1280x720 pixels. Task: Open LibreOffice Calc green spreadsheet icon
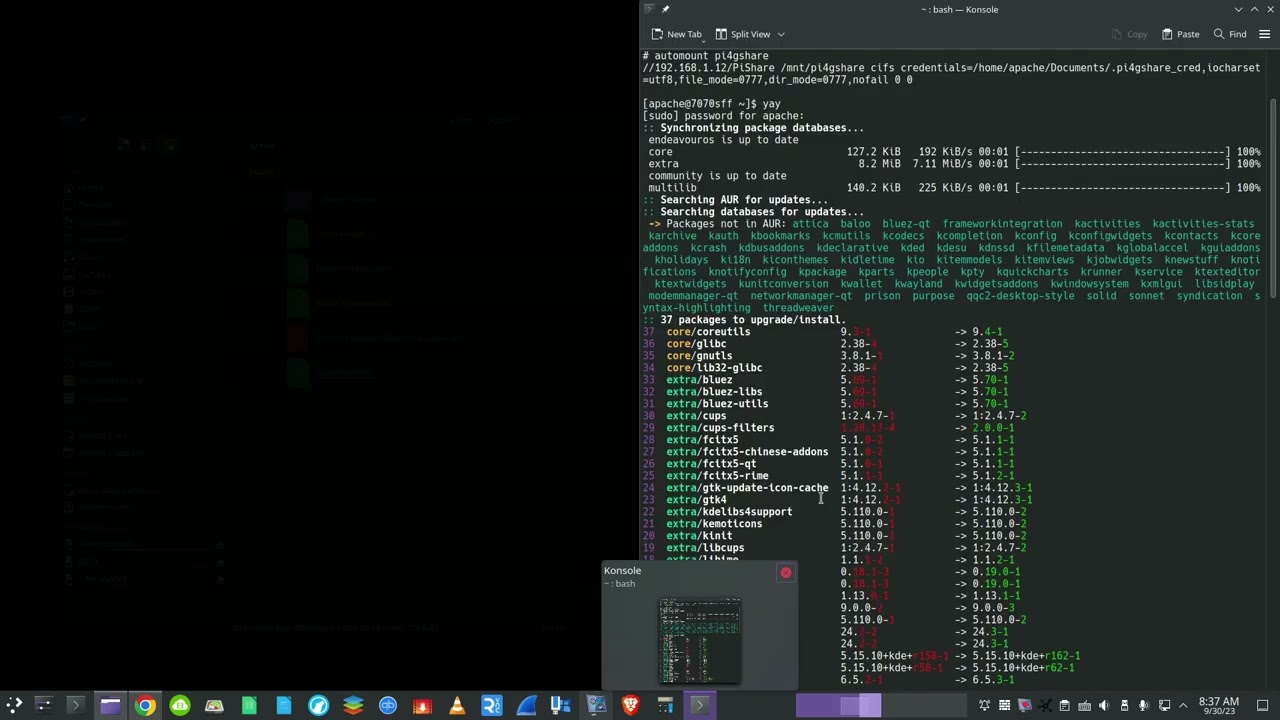(249, 705)
